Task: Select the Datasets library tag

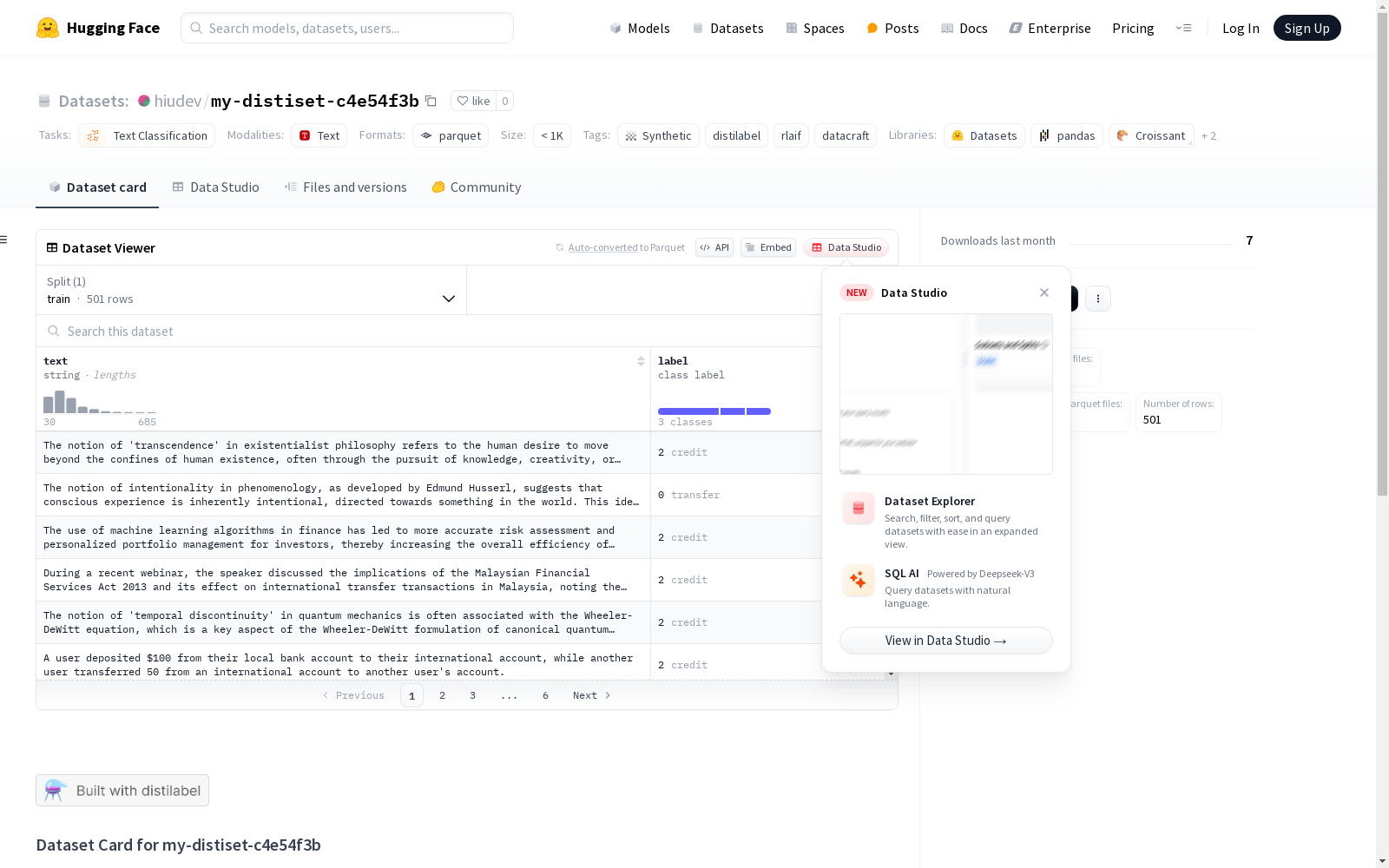Action: coord(984,135)
